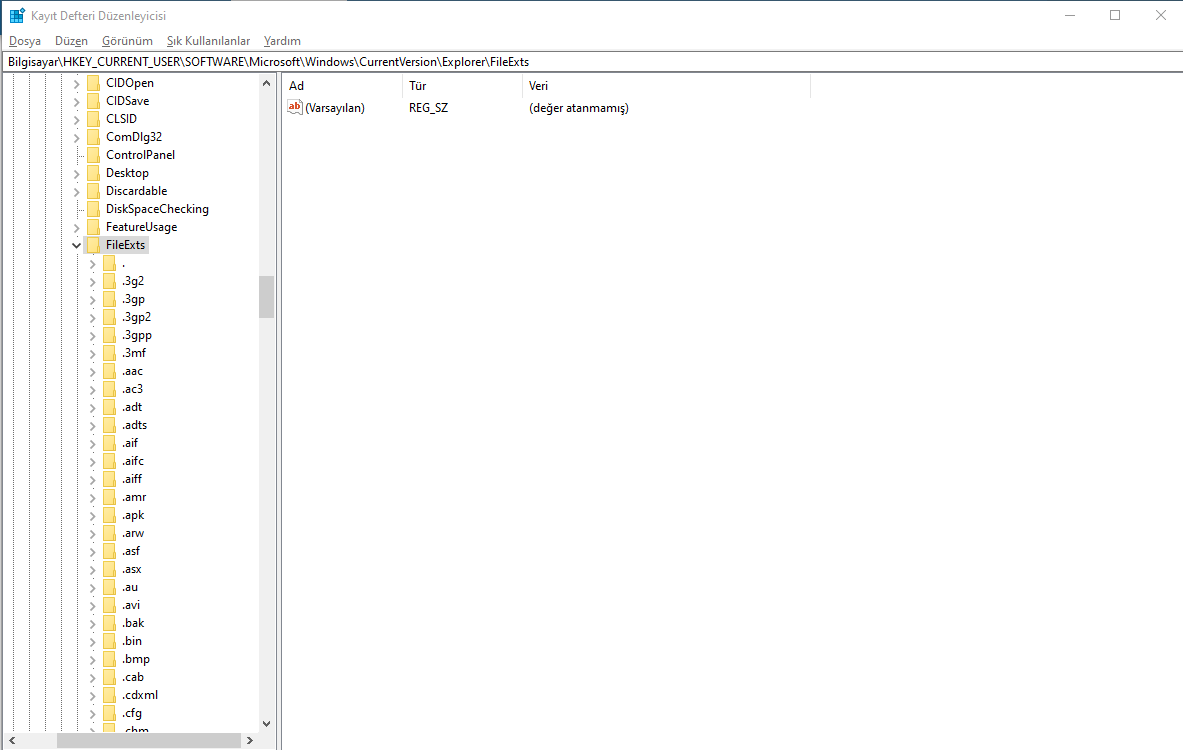The width and height of the screenshot is (1183, 750).
Task: Select the .bin key
Action: 132,641
